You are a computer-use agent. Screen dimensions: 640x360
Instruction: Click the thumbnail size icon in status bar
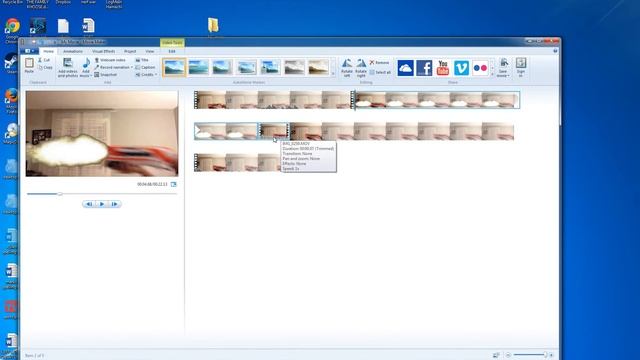496,355
